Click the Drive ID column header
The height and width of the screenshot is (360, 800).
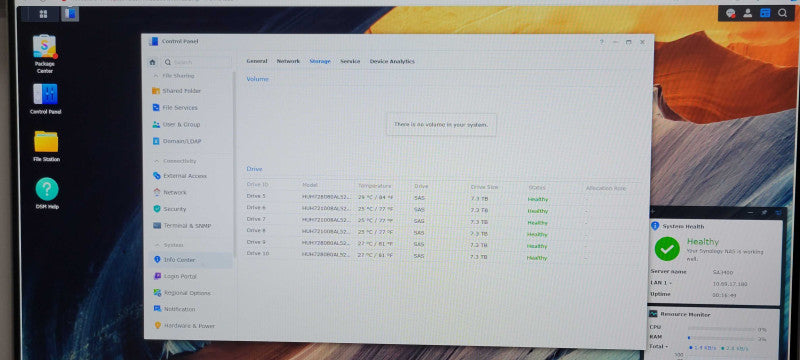click(x=258, y=185)
